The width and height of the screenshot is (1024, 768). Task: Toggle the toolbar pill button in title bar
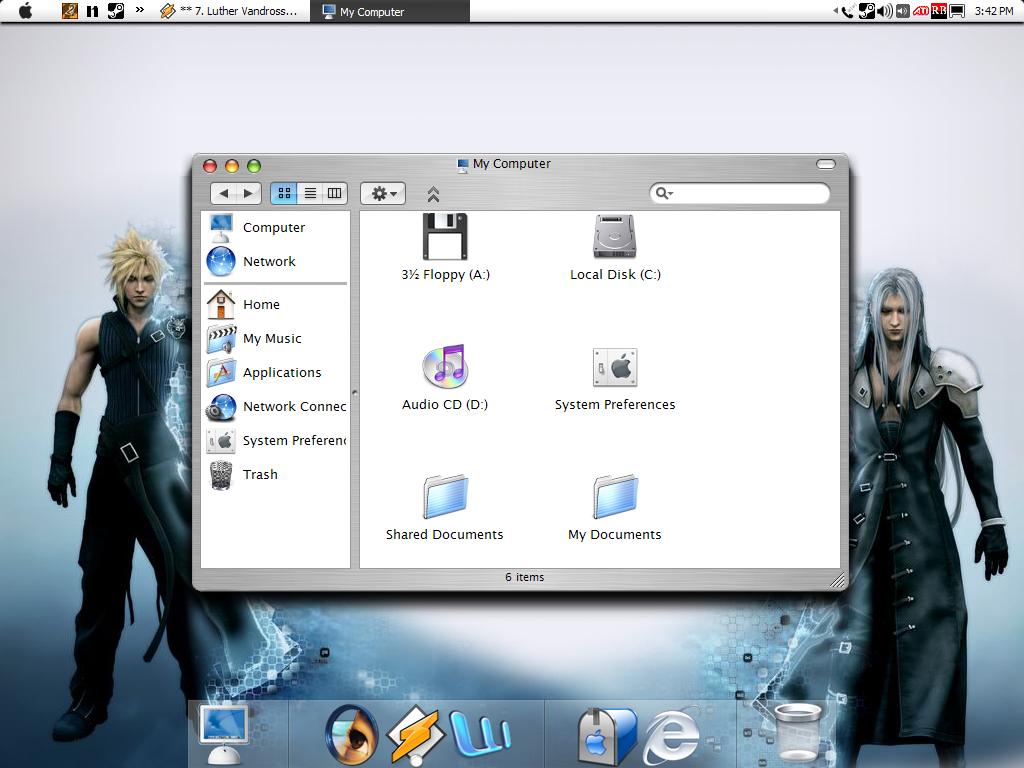[825, 164]
